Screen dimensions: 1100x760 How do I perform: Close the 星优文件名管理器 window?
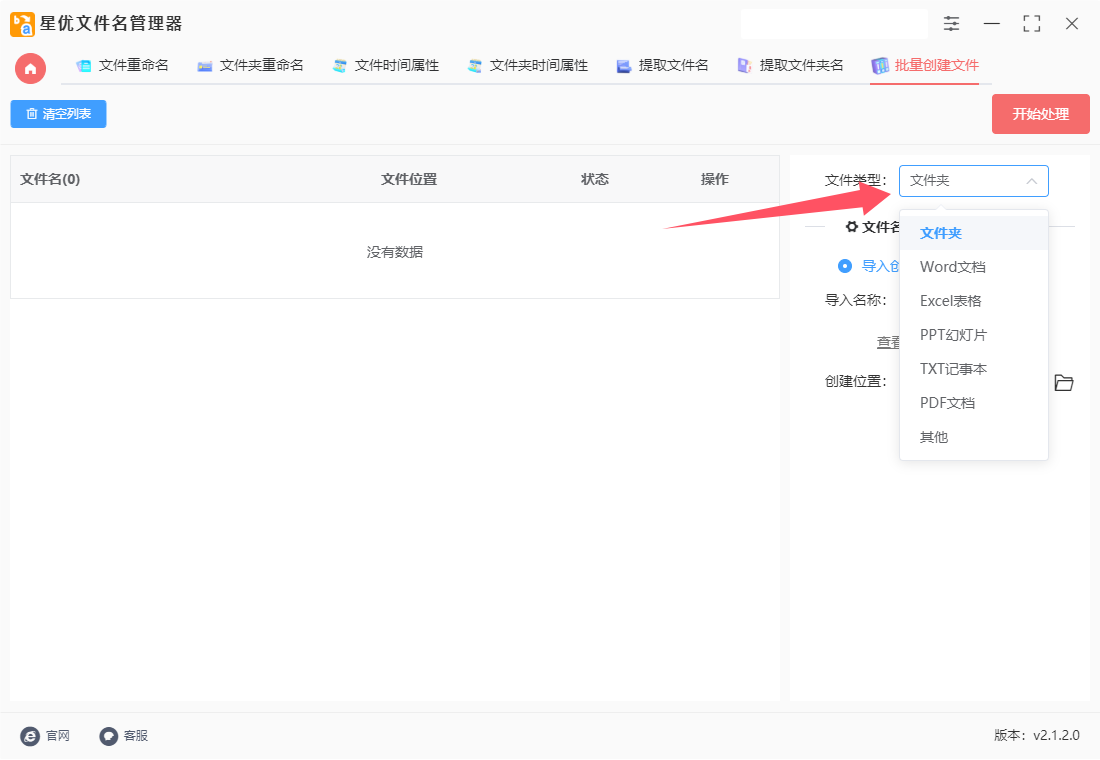coord(1071,24)
